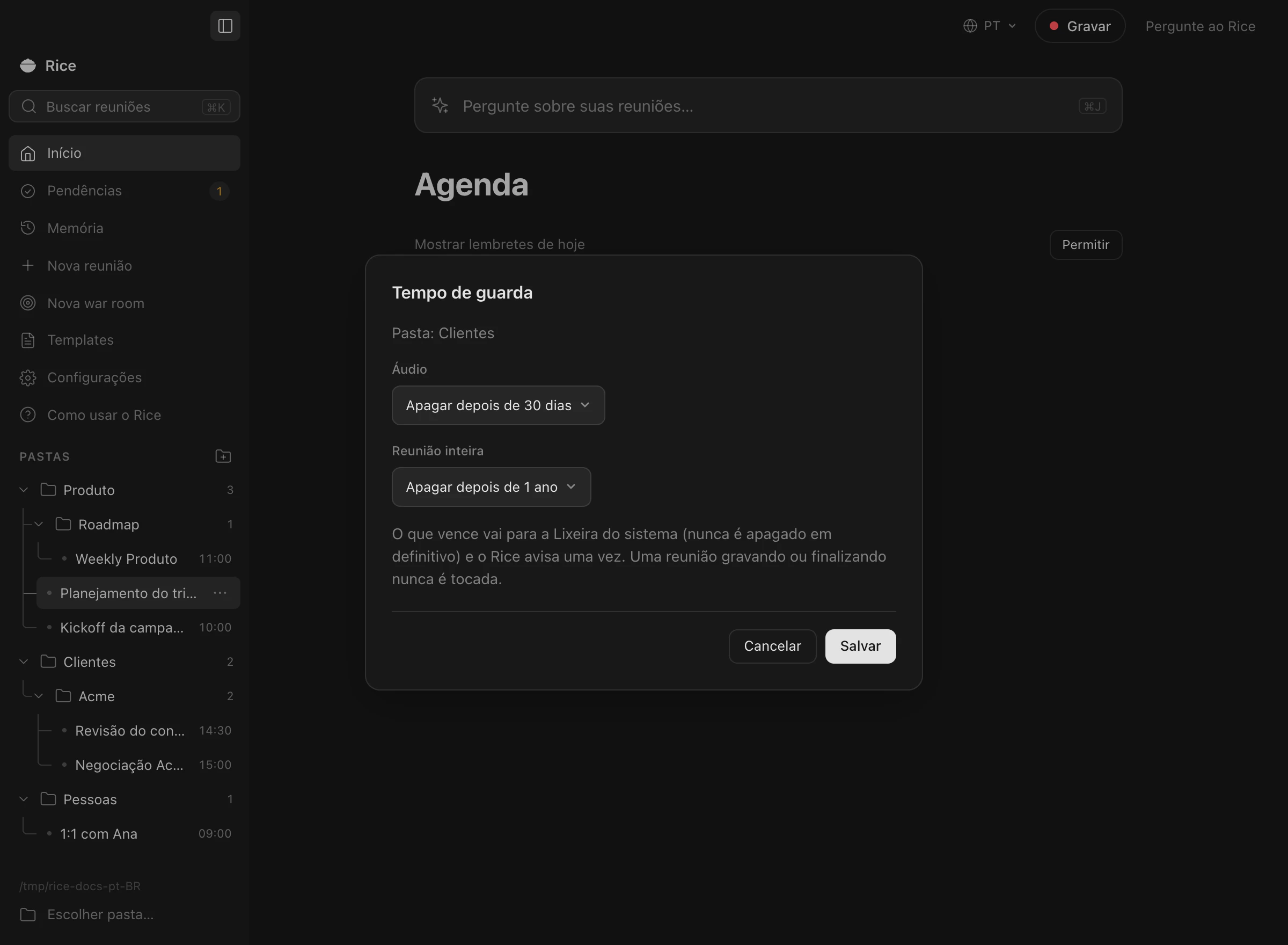The height and width of the screenshot is (945, 1288).
Task: Collapse the Produto folder chevron
Action: 24,490
